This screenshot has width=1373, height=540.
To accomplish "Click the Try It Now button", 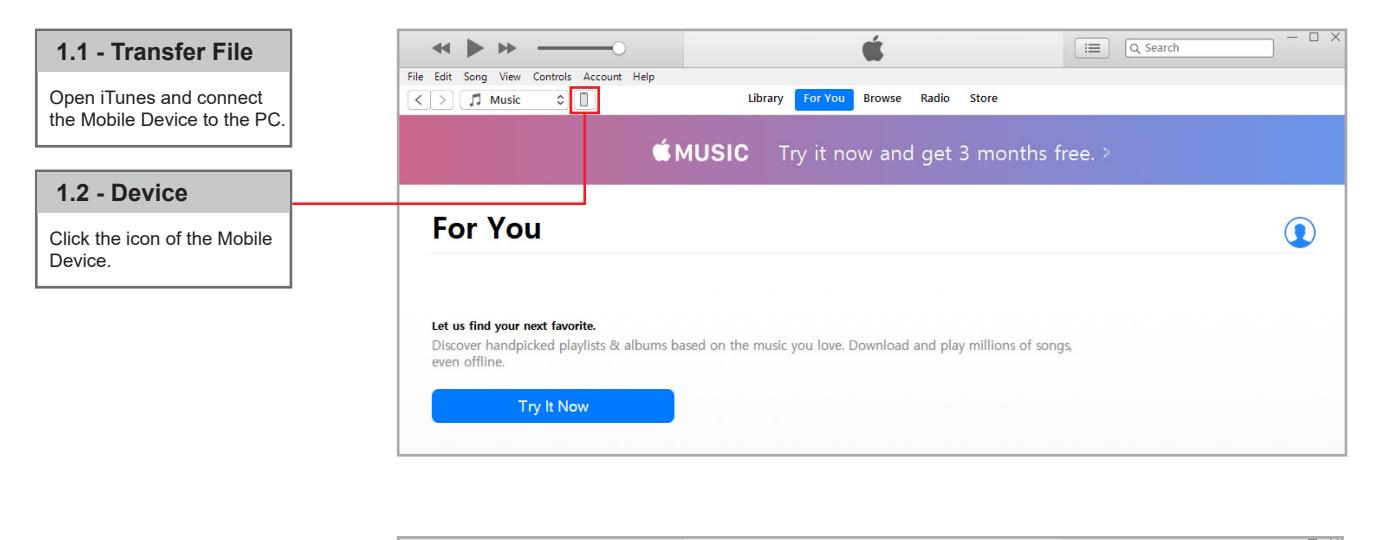I will [553, 407].
